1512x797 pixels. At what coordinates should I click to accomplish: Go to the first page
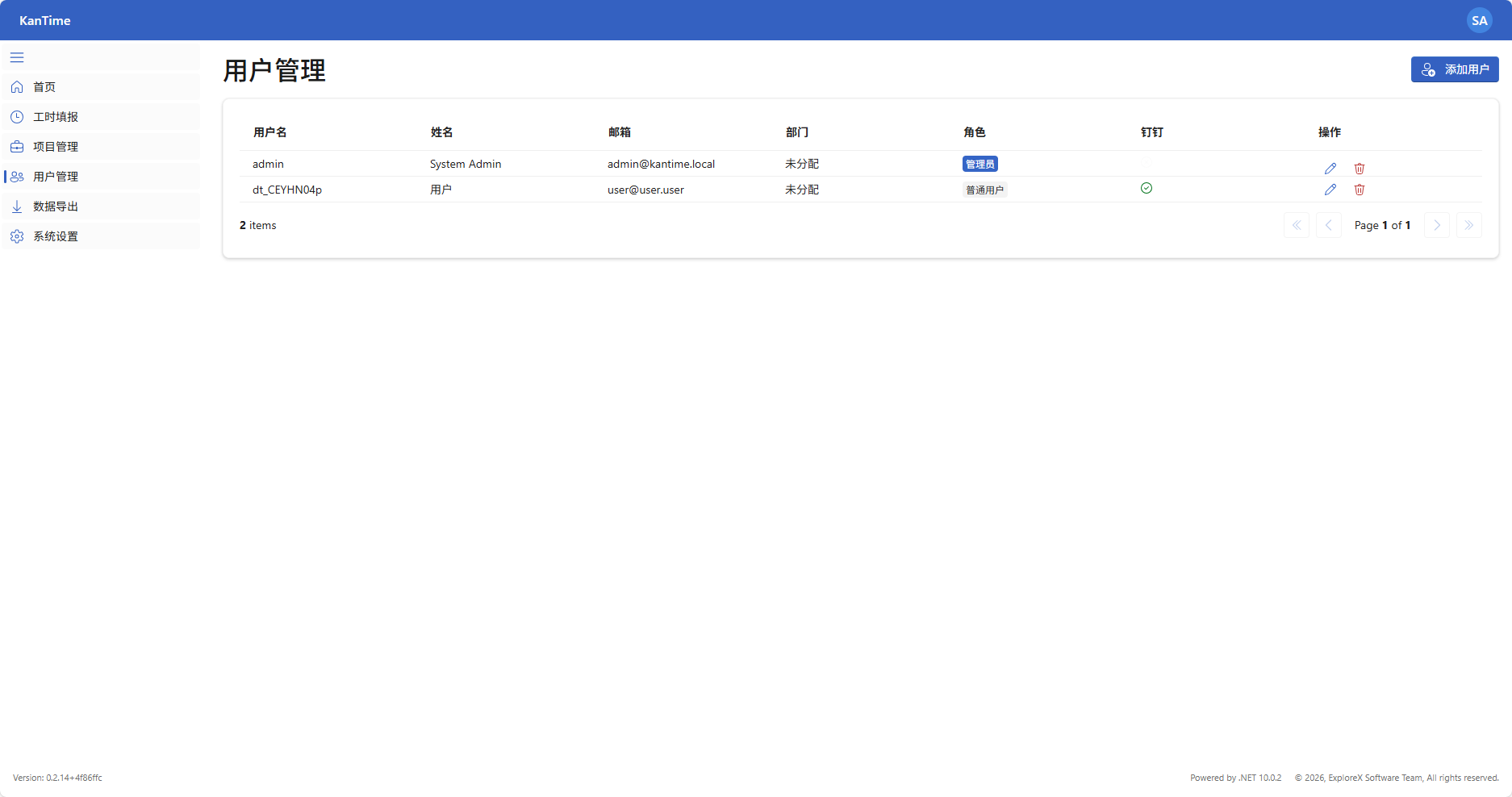click(1297, 225)
